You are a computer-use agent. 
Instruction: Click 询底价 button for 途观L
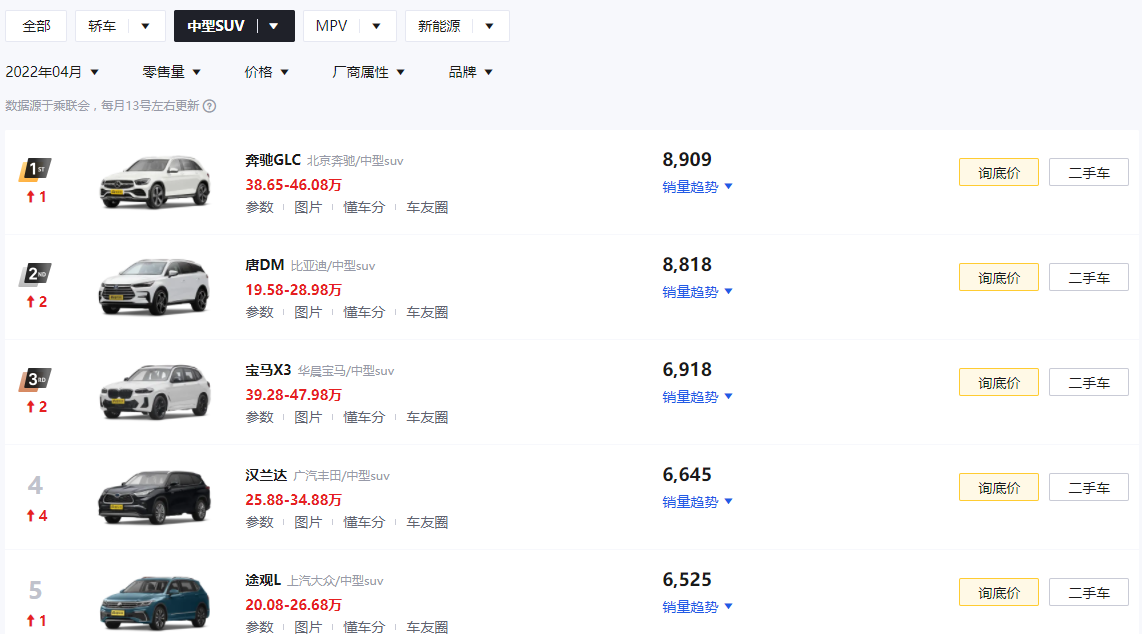click(999, 593)
